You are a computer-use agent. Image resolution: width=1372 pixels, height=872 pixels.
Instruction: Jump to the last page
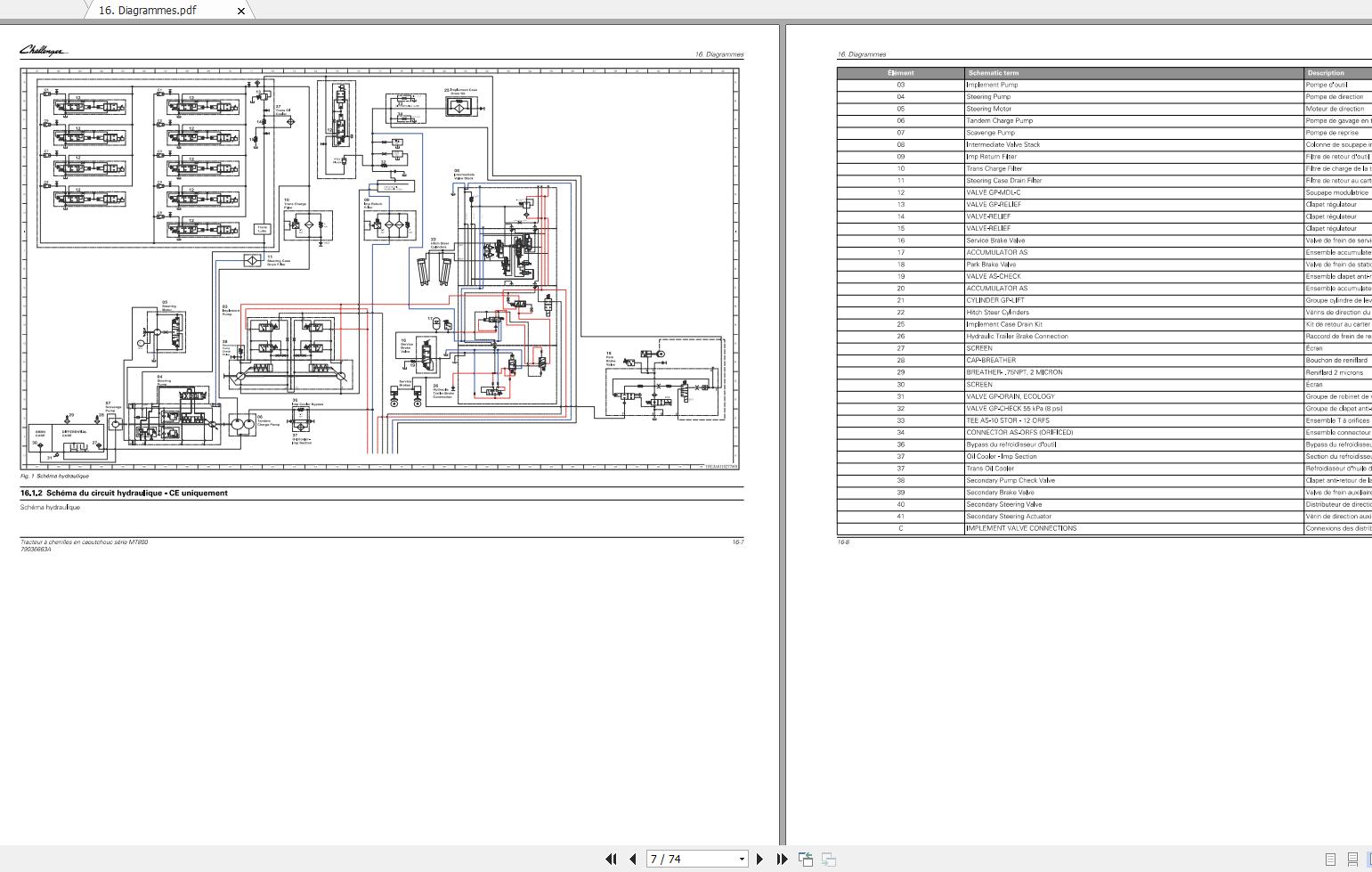[x=782, y=859]
